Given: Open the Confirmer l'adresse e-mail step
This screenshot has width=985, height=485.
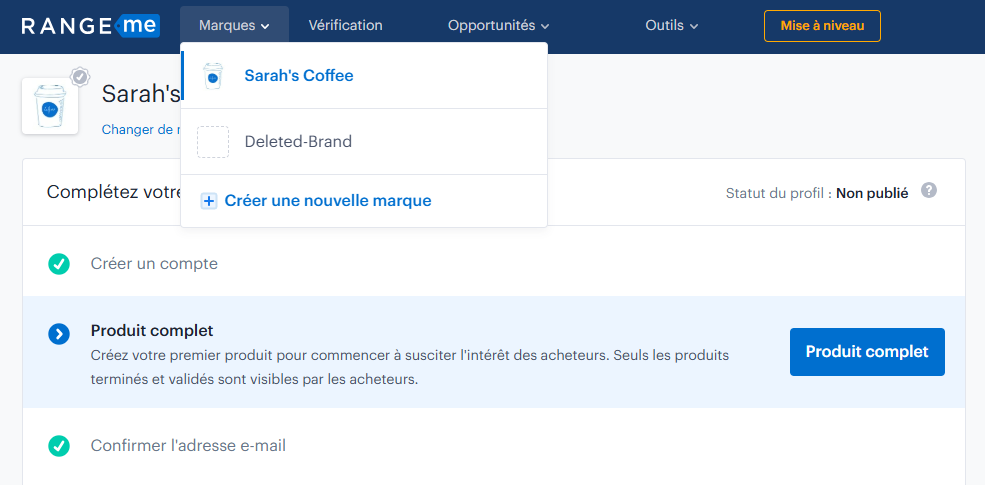Looking at the screenshot, I should click(188, 446).
